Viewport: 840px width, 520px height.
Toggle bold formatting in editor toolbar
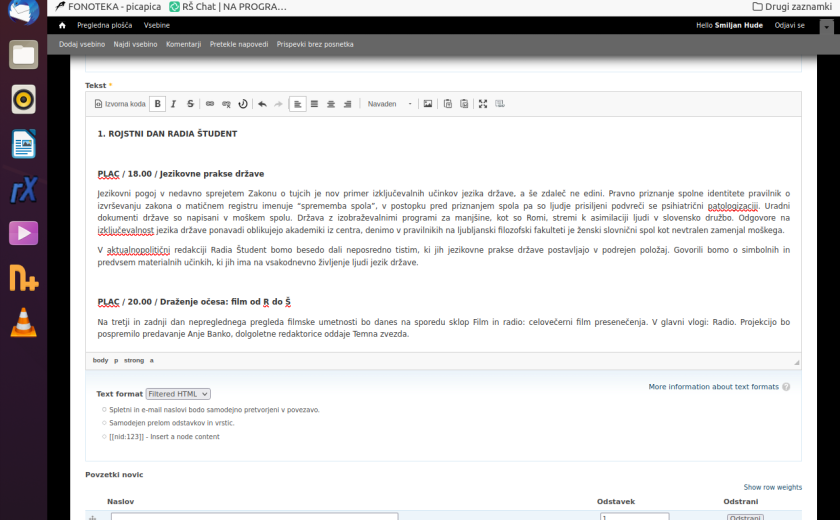(x=158, y=104)
